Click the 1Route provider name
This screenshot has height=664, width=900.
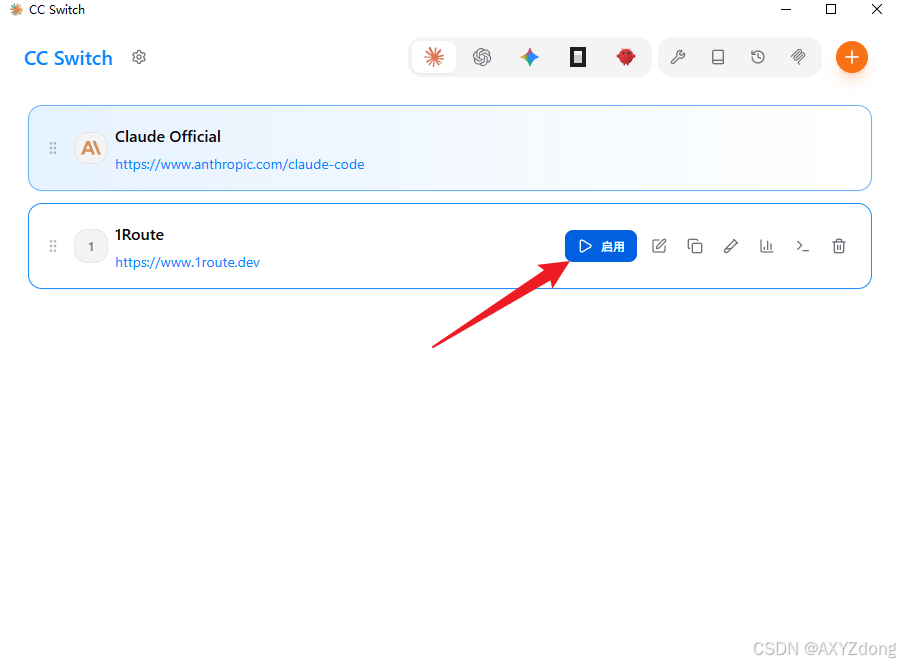pos(139,235)
